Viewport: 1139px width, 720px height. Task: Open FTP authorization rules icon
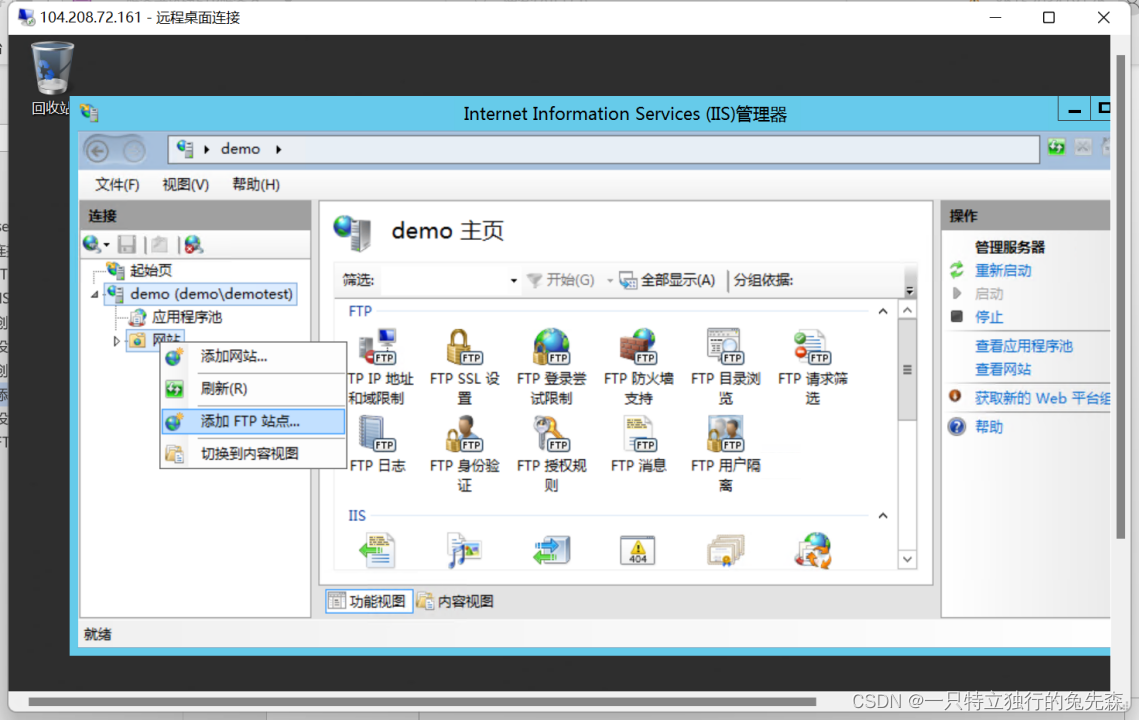551,453
